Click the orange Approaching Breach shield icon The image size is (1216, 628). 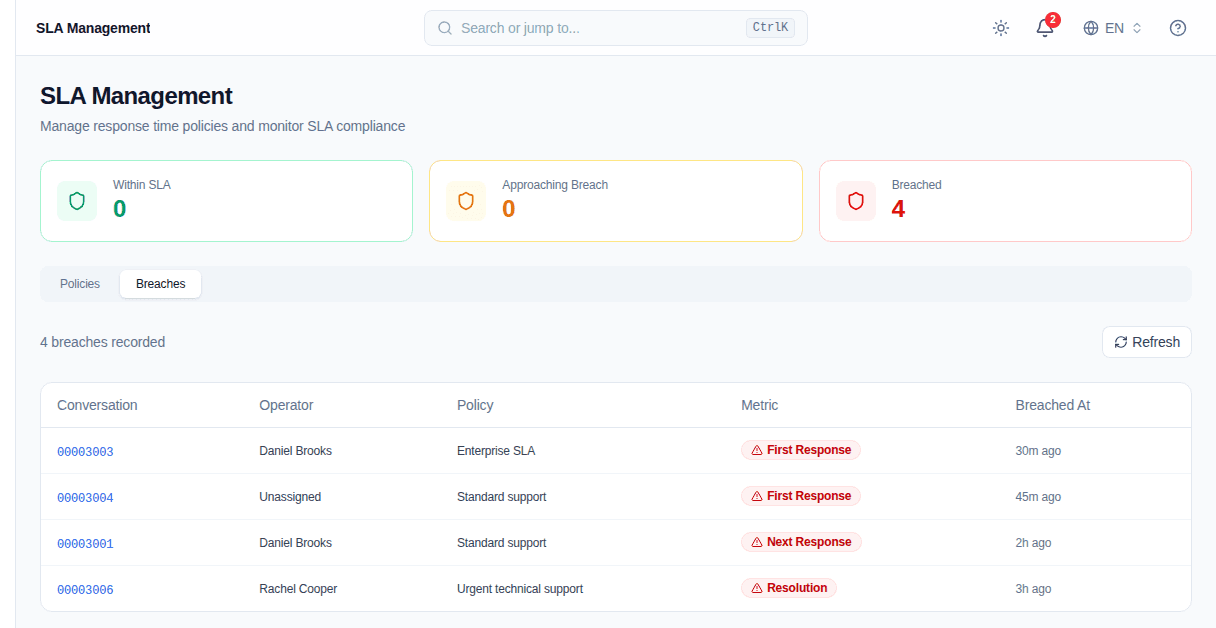[x=466, y=201]
